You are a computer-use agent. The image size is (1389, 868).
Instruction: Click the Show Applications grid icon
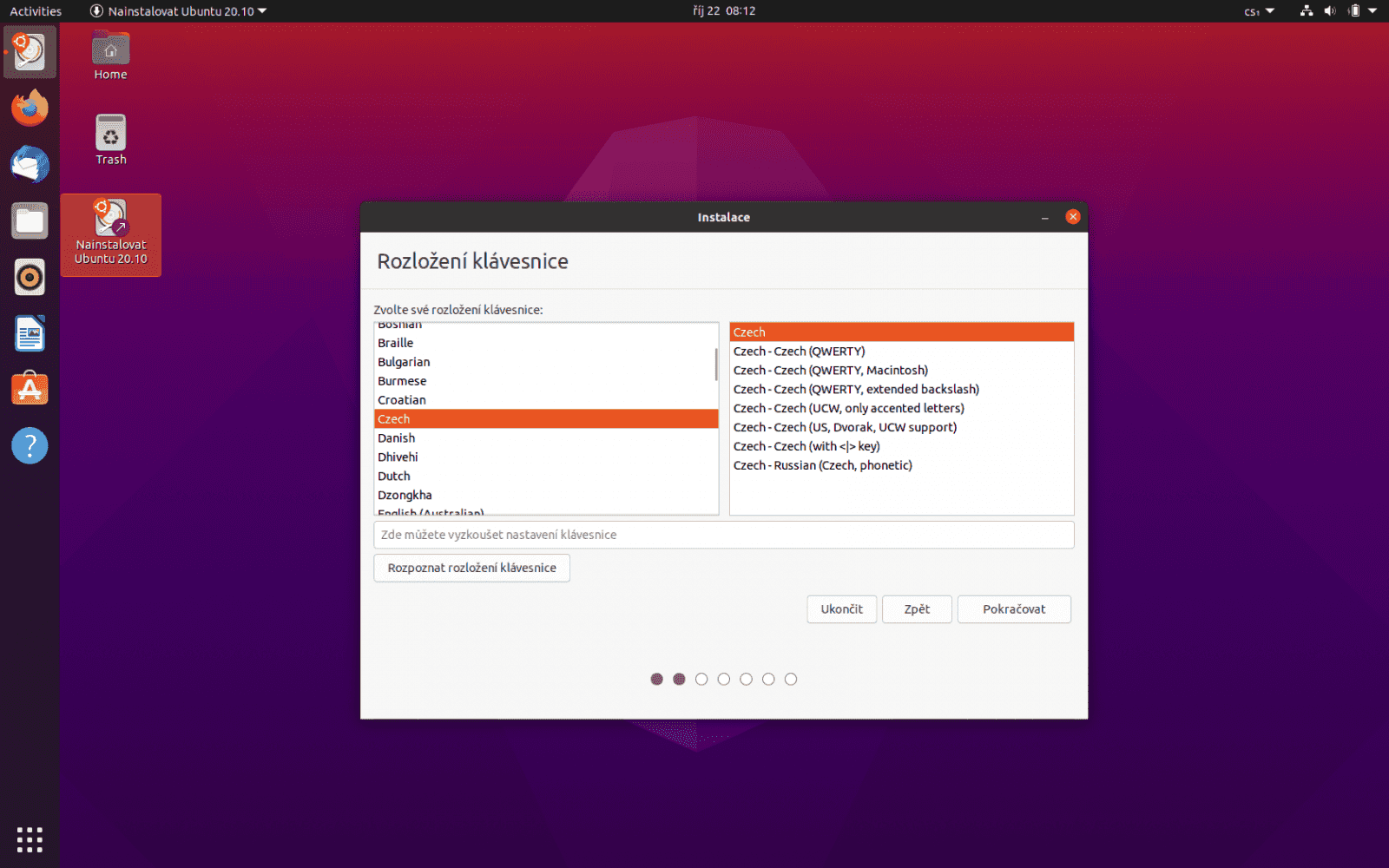click(29, 838)
